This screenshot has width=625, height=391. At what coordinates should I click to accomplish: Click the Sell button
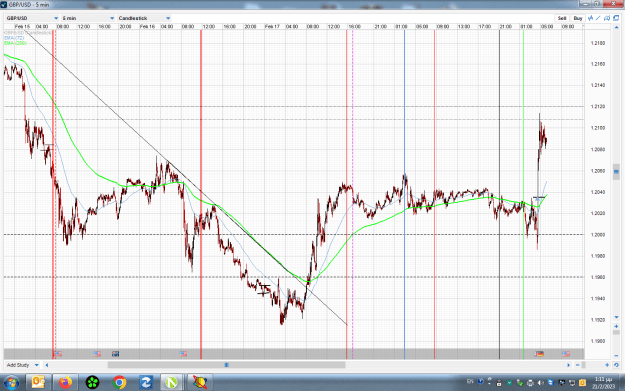tap(562, 18)
